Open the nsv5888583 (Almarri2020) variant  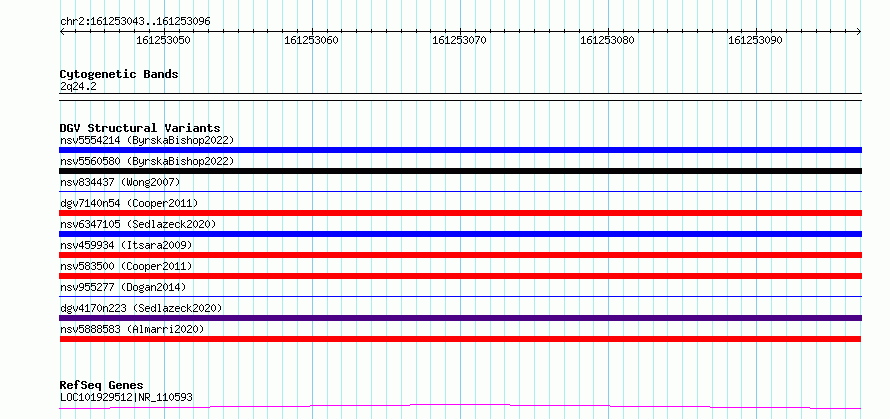coord(132,329)
